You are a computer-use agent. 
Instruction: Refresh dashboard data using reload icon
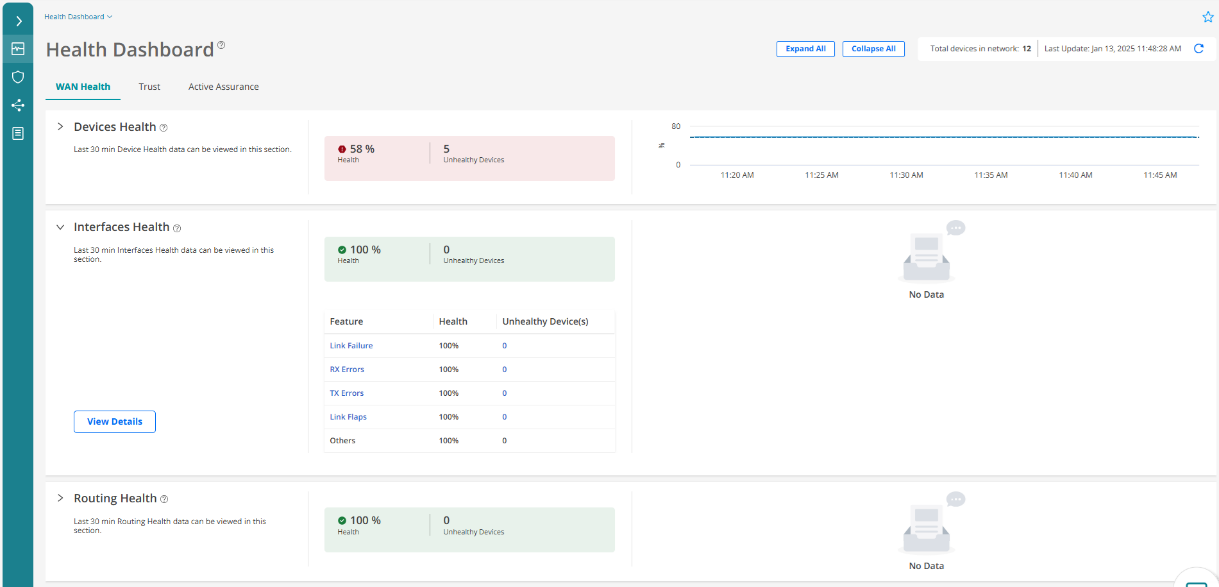pos(1199,48)
